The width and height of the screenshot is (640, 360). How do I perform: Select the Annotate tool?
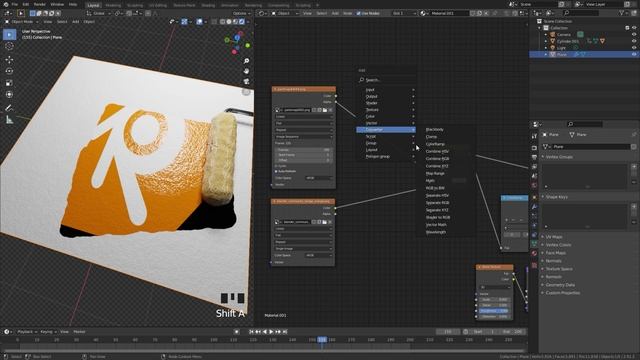click(9, 108)
